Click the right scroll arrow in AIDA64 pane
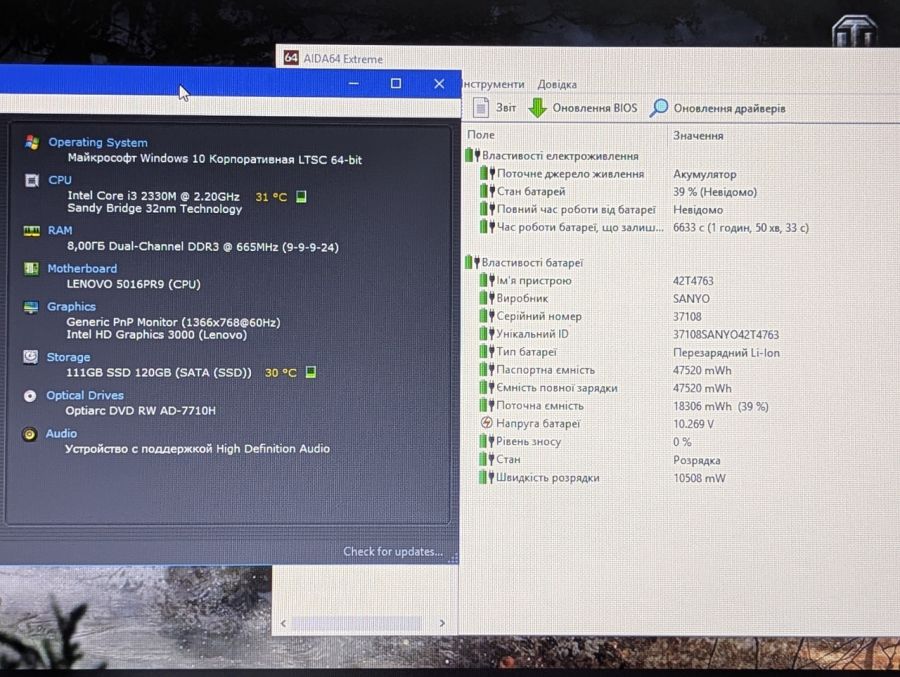Image resolution: width=900 pixels, height=677 pixels. (x=442, y=623)
